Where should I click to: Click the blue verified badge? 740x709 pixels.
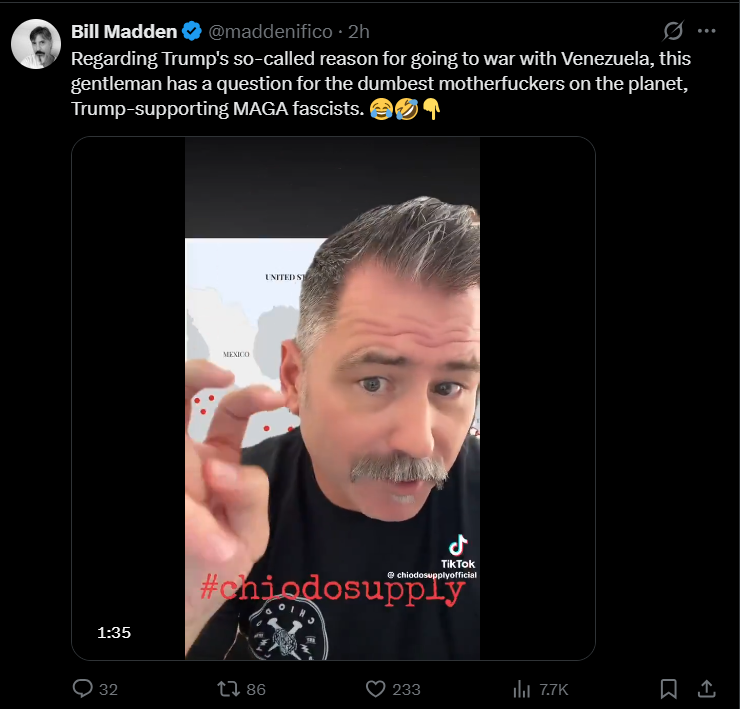(x=192, y=31)
